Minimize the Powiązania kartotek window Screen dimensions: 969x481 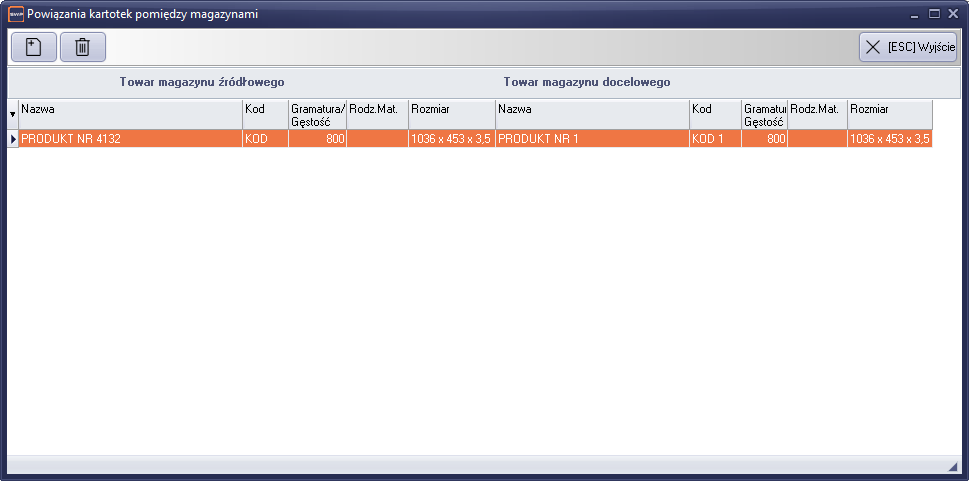(915, 14)
